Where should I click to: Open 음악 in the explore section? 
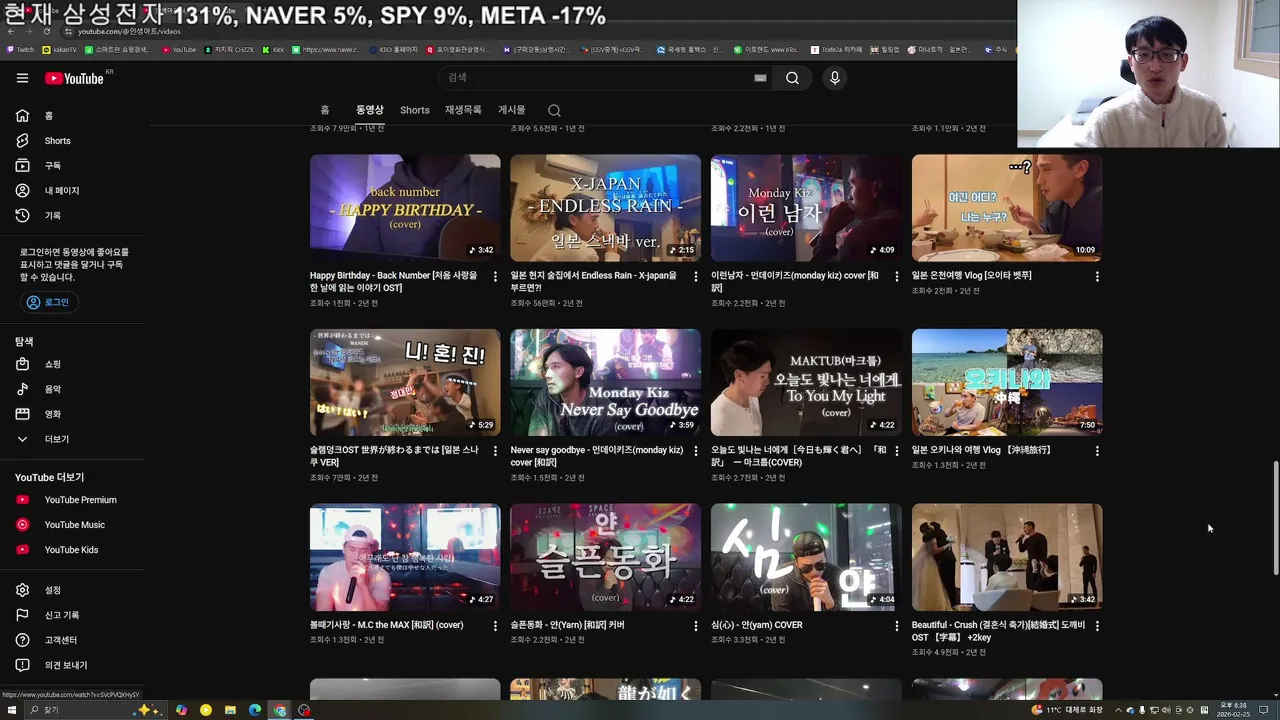click(73, 389)
